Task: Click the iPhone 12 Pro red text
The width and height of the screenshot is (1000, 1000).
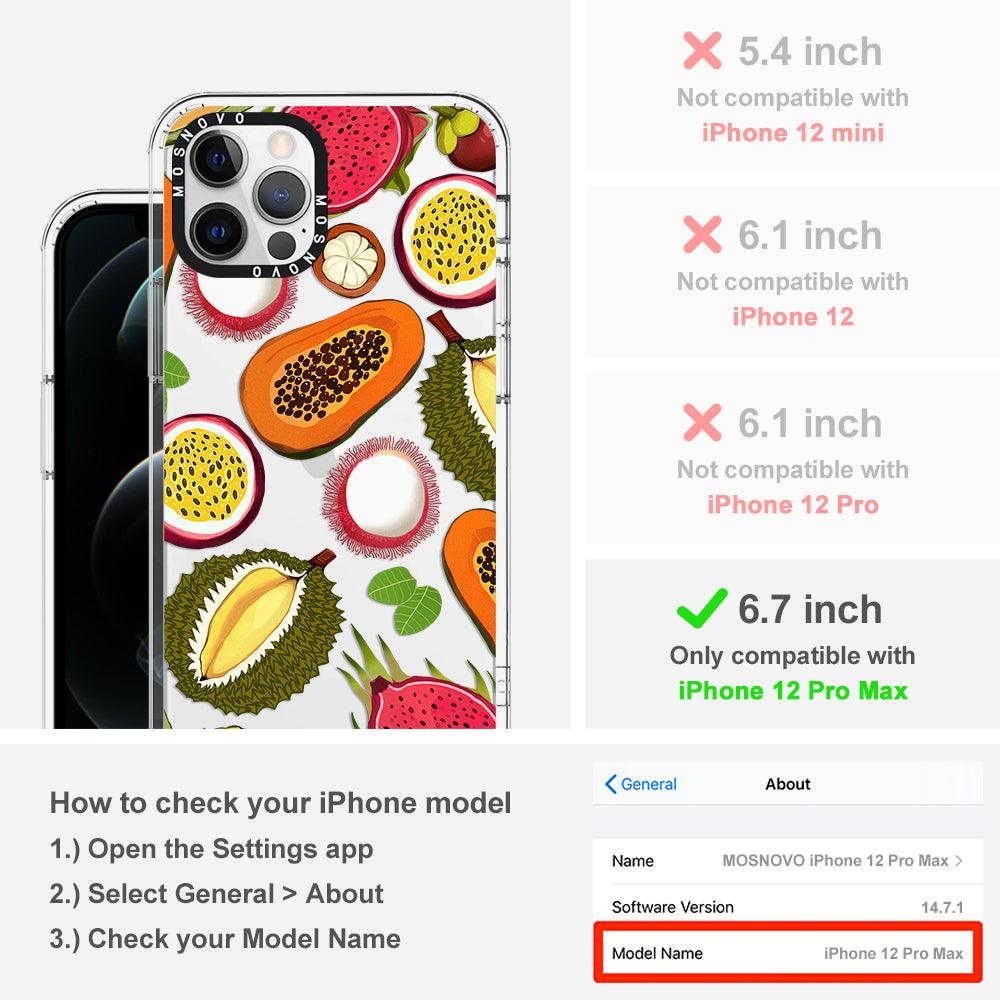Action: [x=793, y=504]
